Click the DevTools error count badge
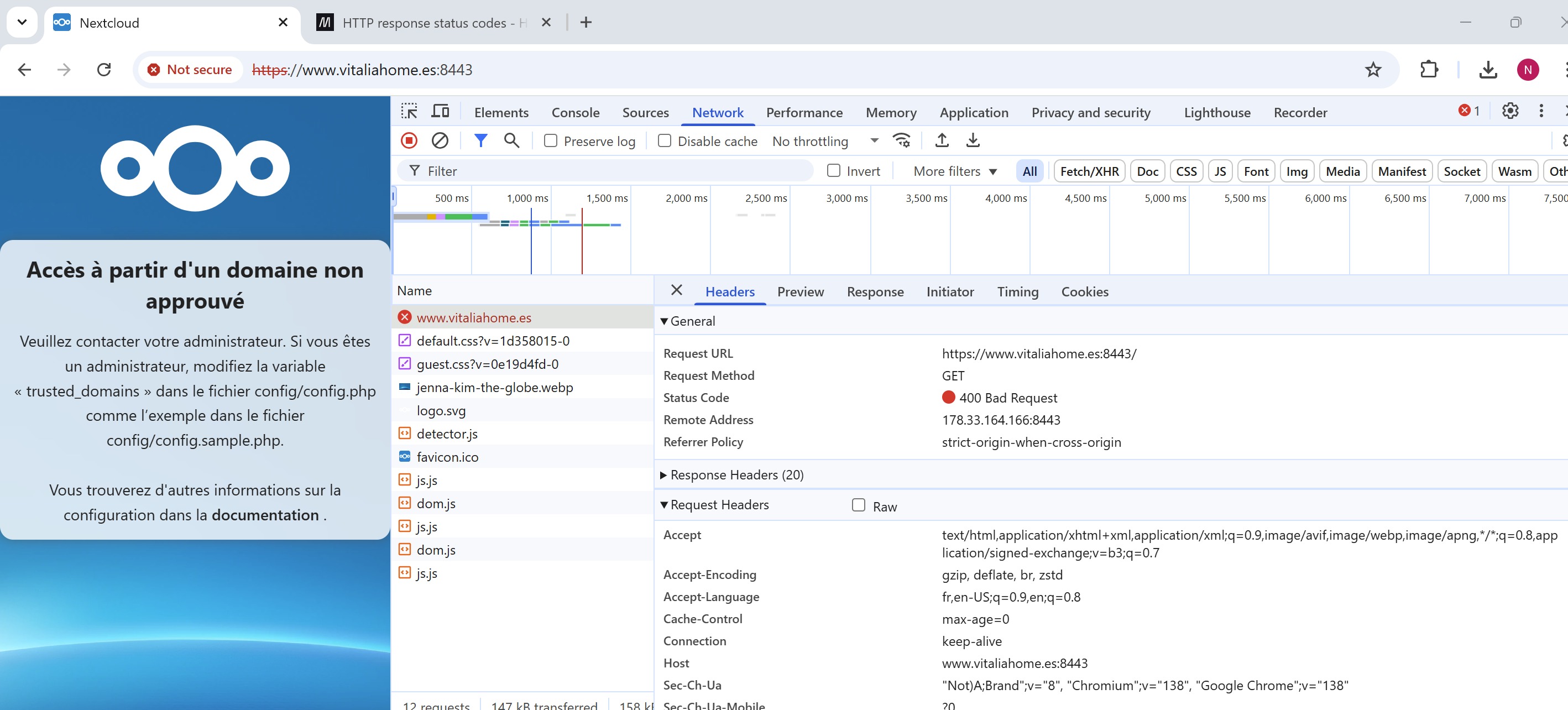 1469,111
